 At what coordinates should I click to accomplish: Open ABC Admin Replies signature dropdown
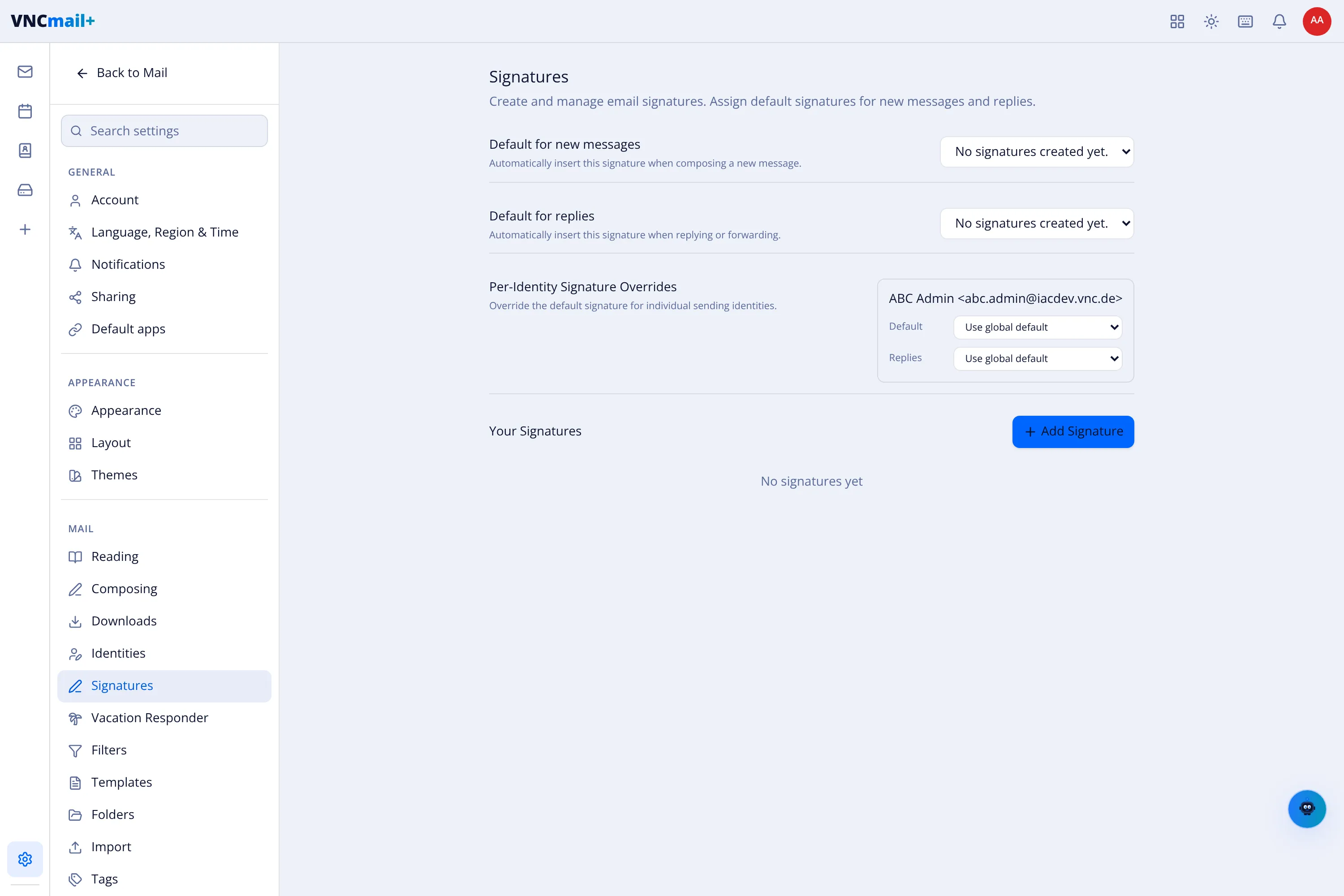[1038, 358]
